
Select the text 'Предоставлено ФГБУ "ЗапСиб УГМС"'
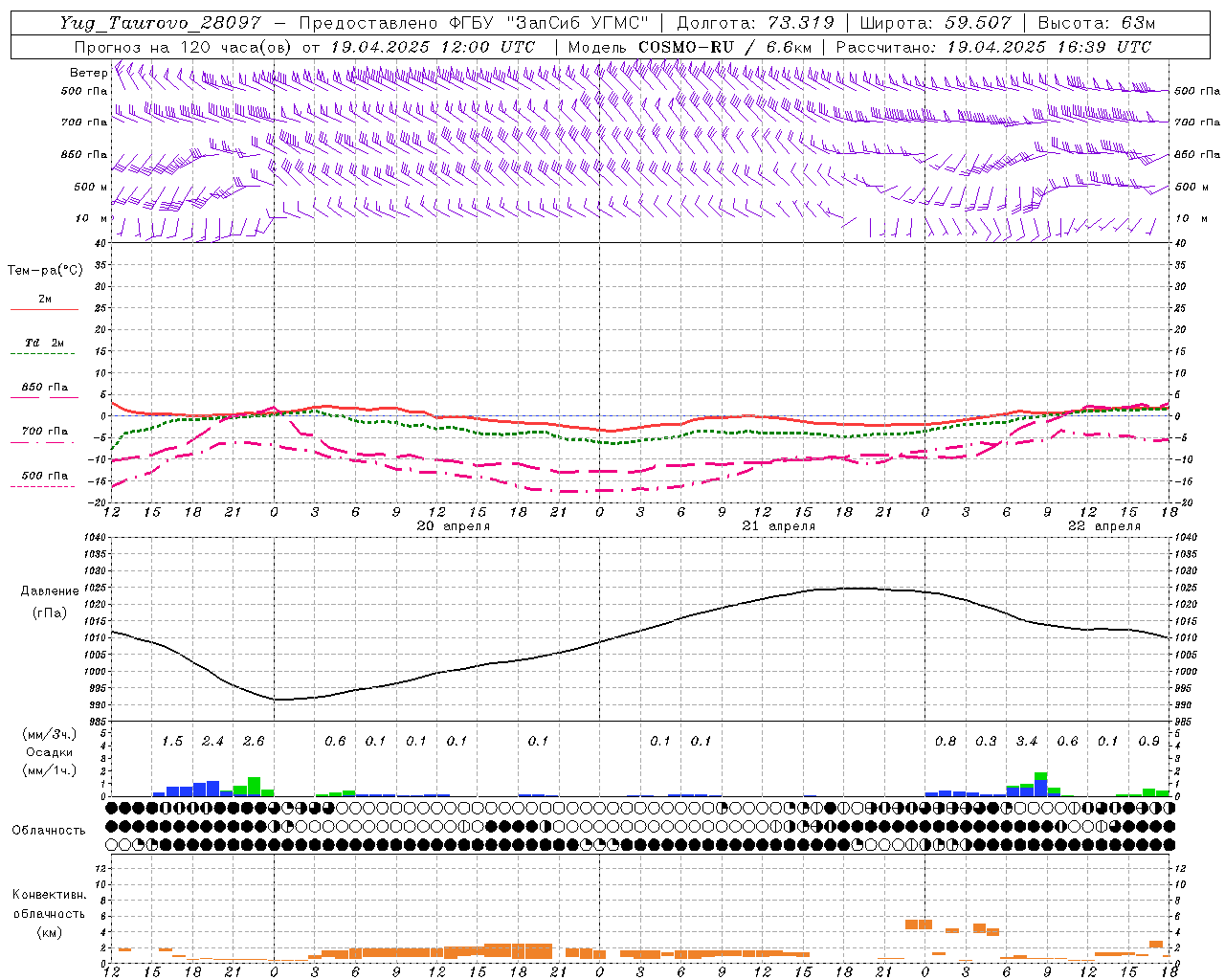(x=474, y=23)
